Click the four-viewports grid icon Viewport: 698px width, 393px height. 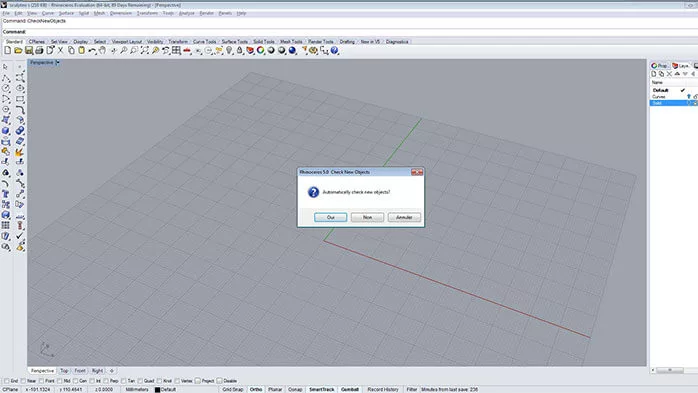(176, 51)
